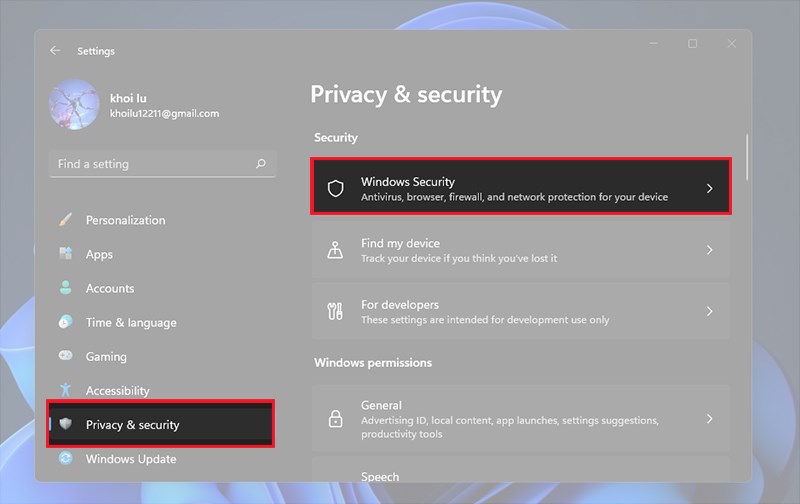Expand Windows Security via its chevron

tap(710, 189)
